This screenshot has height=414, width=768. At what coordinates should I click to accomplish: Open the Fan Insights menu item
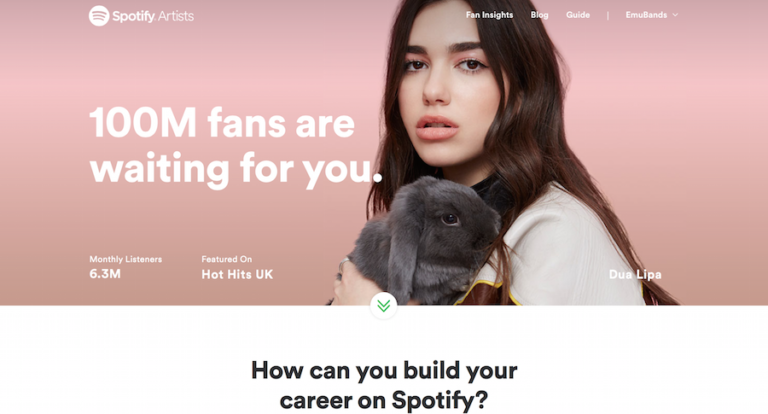pos(489,15)
